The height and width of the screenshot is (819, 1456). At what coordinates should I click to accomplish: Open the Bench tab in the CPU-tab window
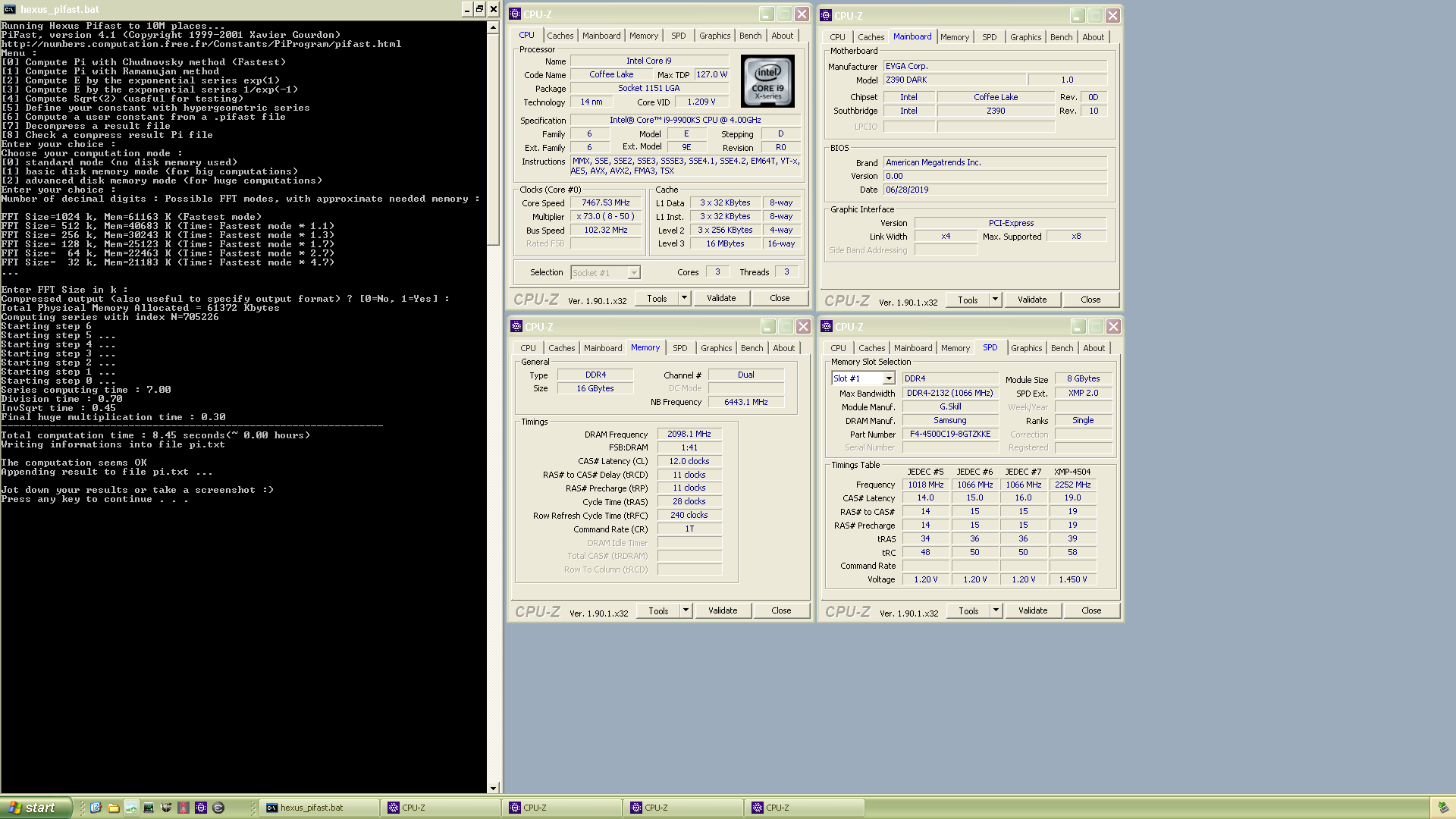pyautogui.click(x=750, y=36)
